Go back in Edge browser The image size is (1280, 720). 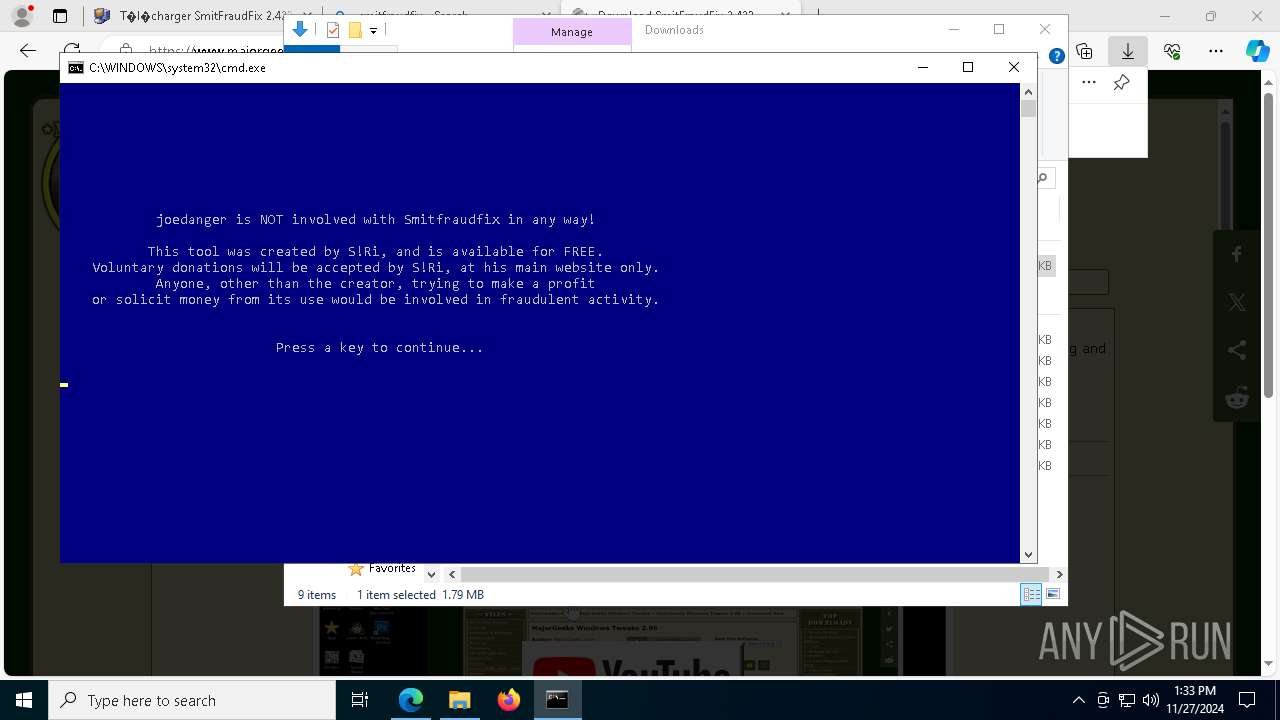click(x=28, y=50)
